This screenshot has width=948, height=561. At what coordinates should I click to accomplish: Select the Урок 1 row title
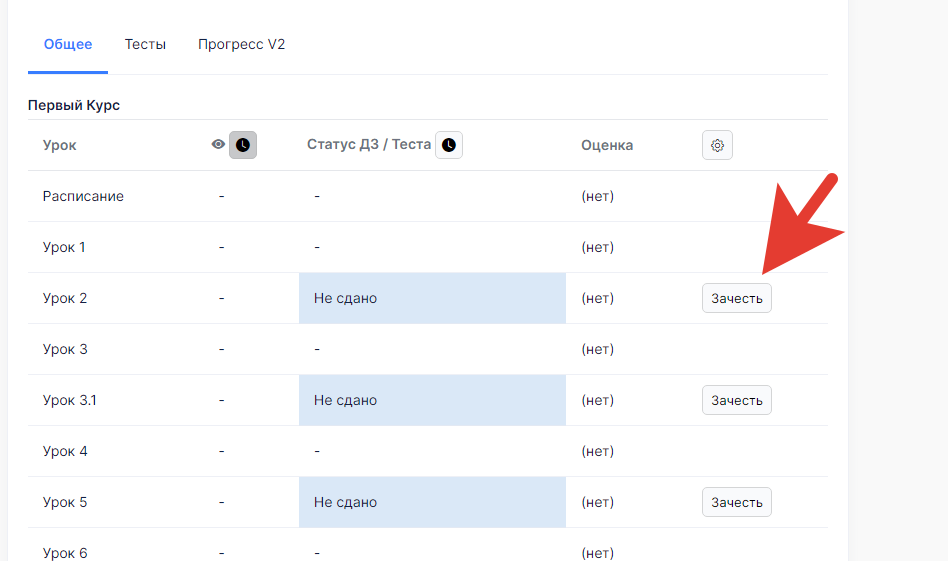[x=64, y=247]
